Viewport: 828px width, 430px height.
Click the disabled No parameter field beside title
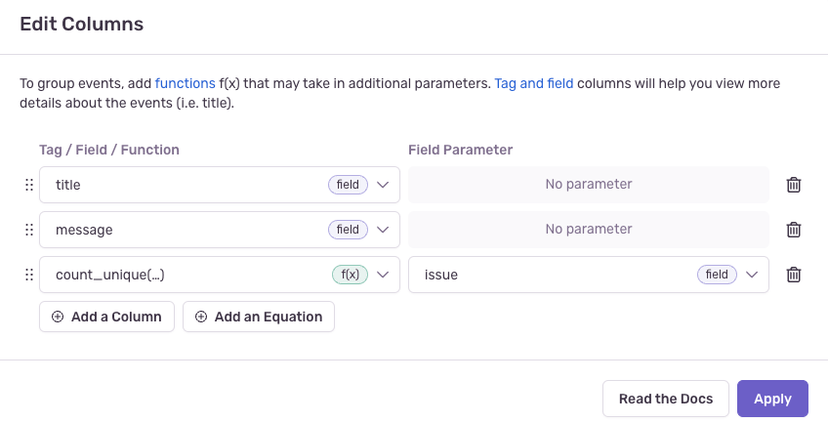click(x=588, y=185)
